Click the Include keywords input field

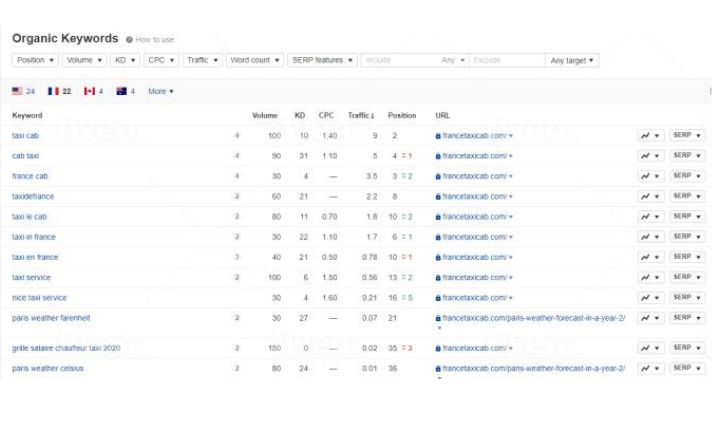[400, 60]
